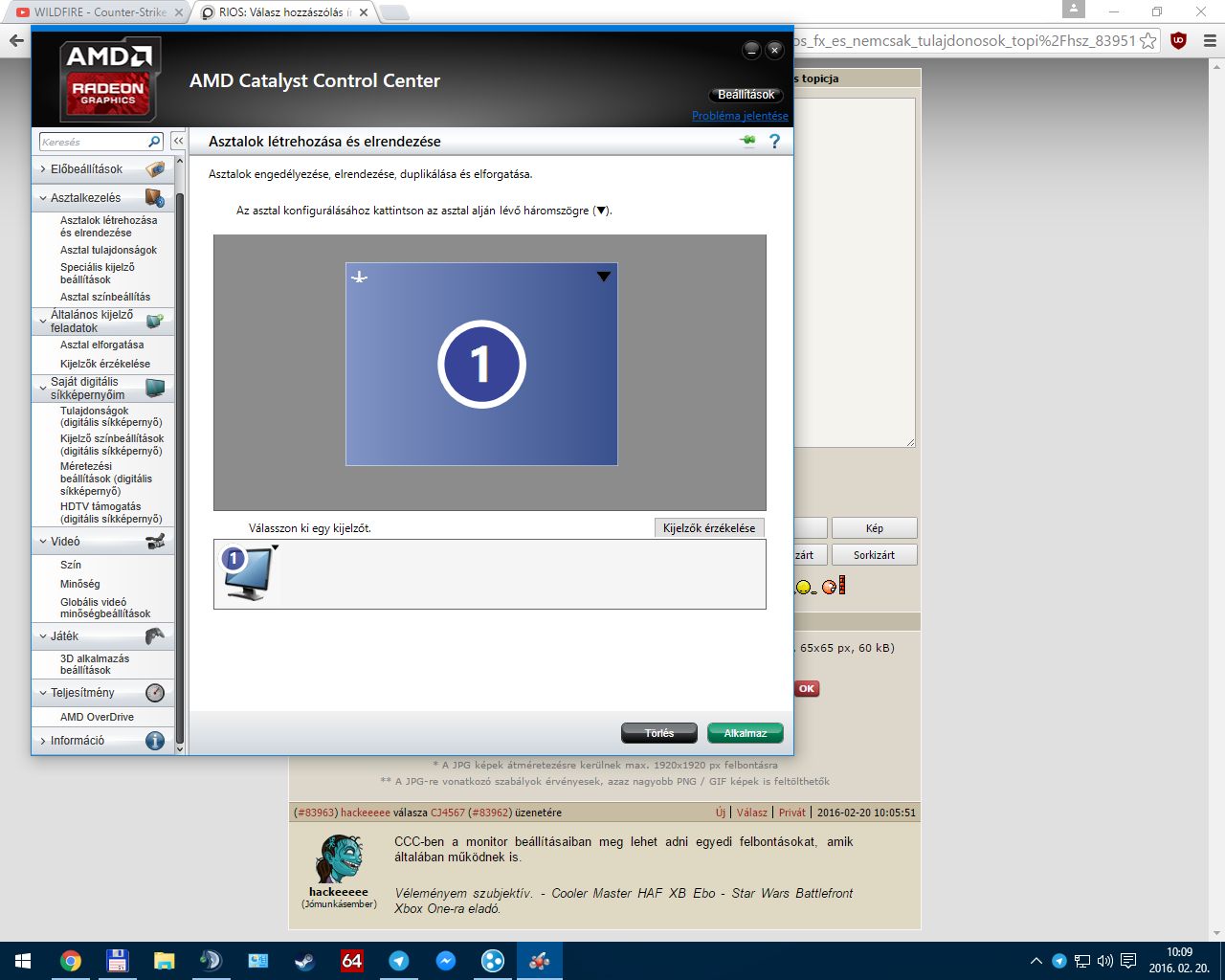Screen dimensions: 1225x980
Task: Open the AIDA64 taskbar icon
Action: point(351,961)
